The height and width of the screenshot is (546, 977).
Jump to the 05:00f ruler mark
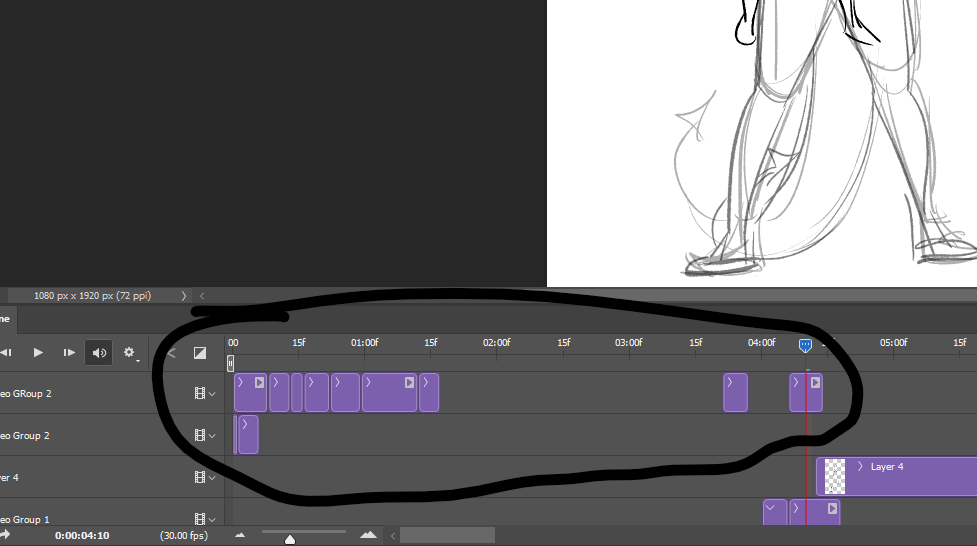click(894, 343)
